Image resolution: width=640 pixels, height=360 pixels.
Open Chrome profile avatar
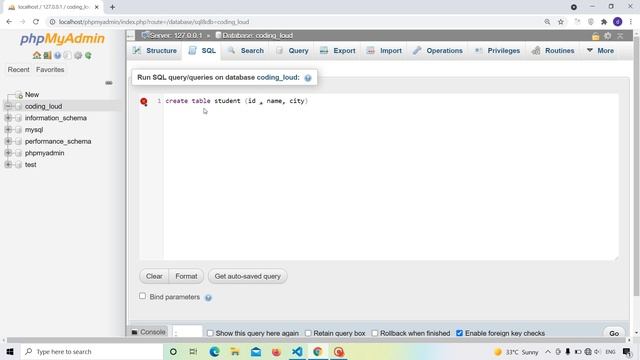click(x=618, y=22)
